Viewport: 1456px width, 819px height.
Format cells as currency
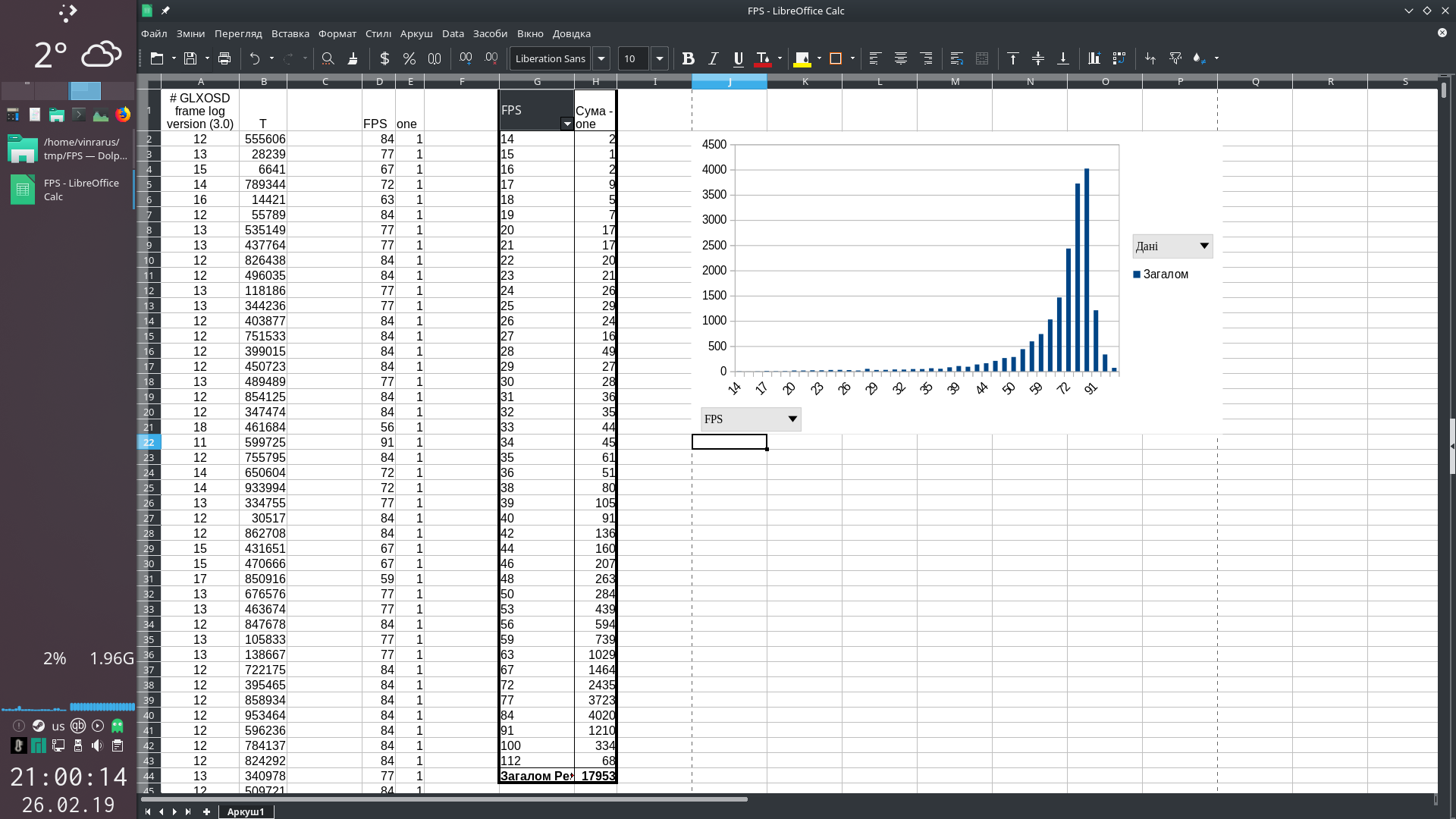click(x=384, y=58)
